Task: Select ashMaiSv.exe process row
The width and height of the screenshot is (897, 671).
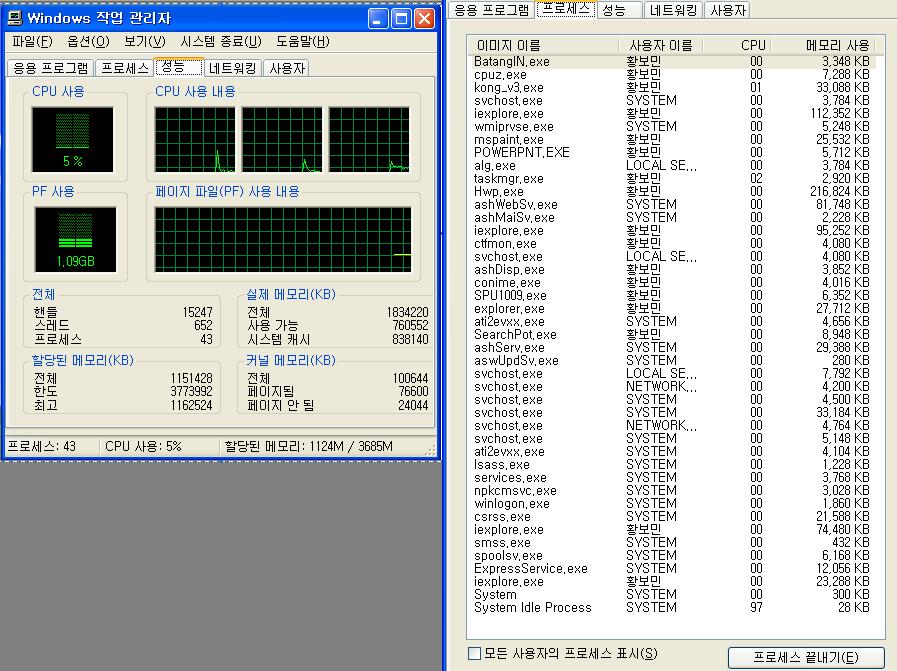Action: tap(673, 217)
